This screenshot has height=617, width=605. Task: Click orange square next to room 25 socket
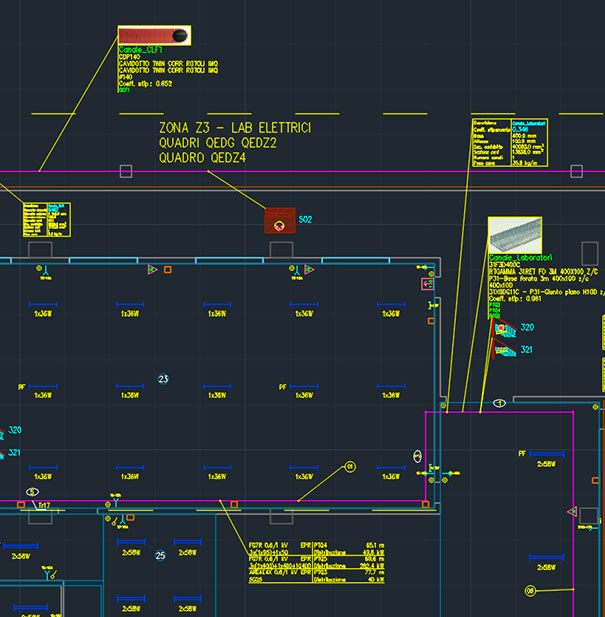pos(131,517)
